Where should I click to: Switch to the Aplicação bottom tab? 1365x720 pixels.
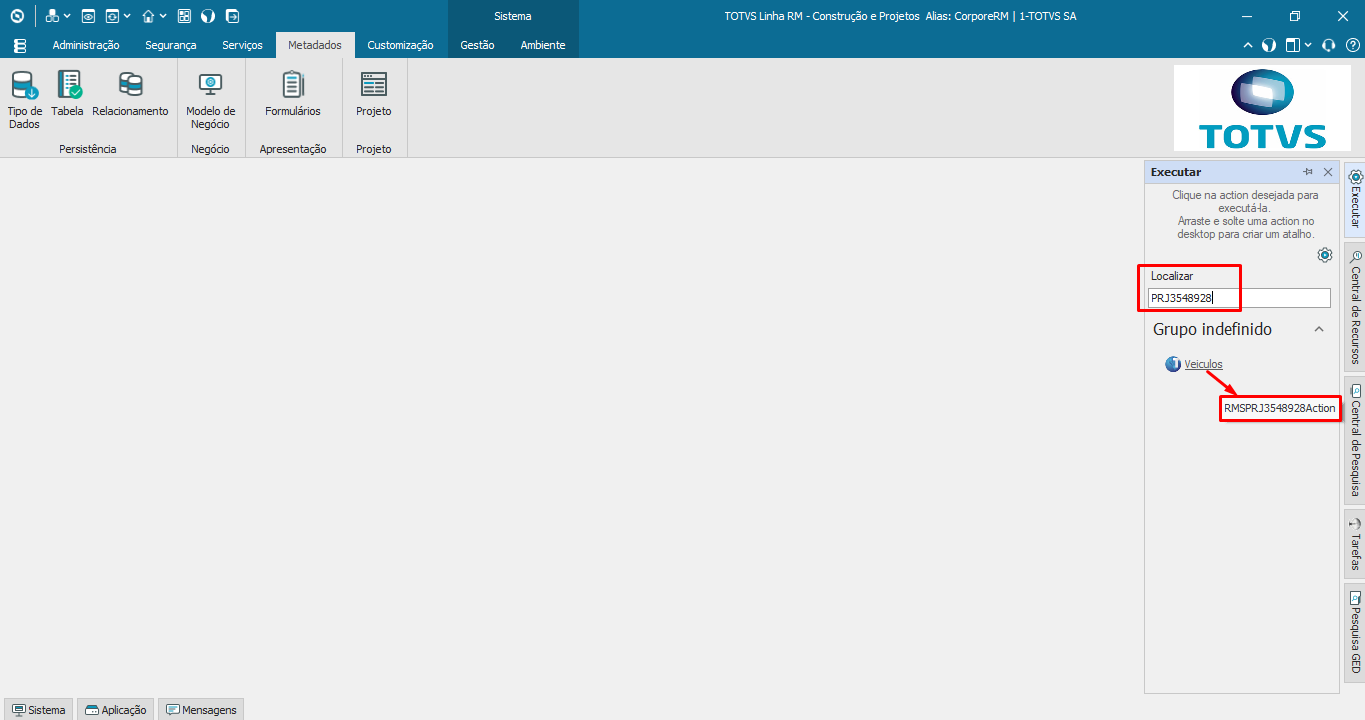pos(115,710)
